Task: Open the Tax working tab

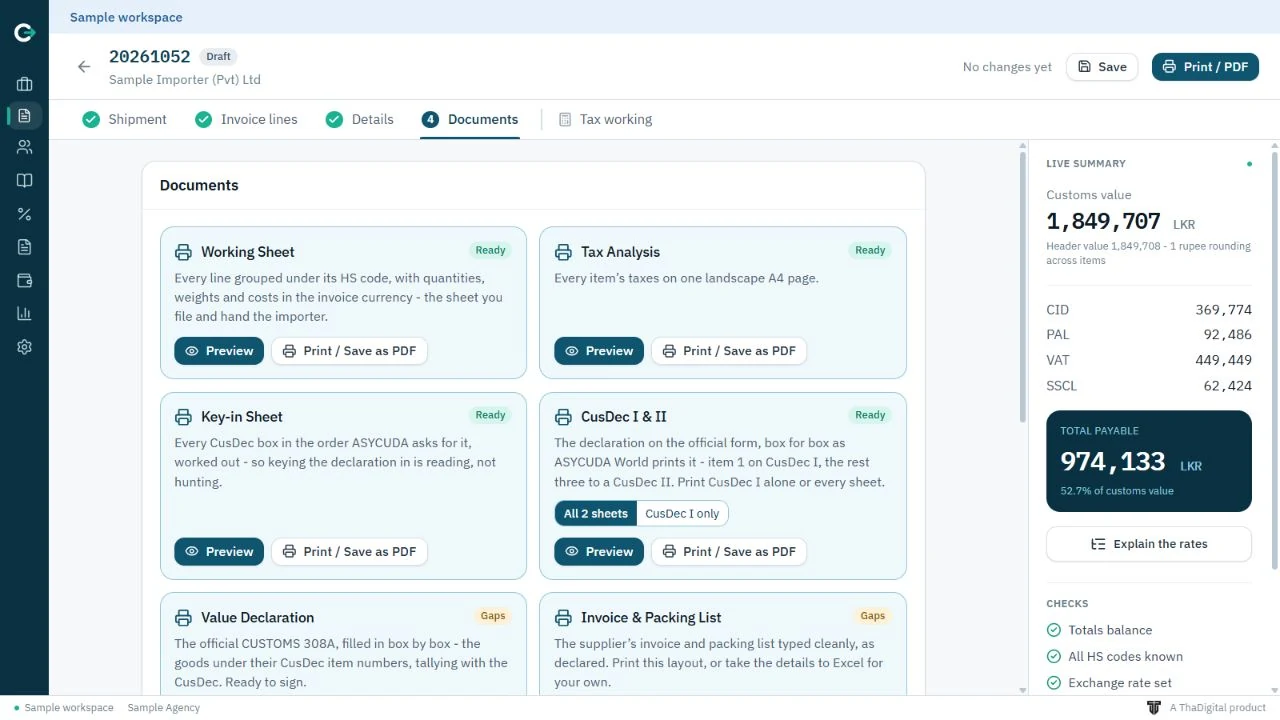Action: click(605, 119)
